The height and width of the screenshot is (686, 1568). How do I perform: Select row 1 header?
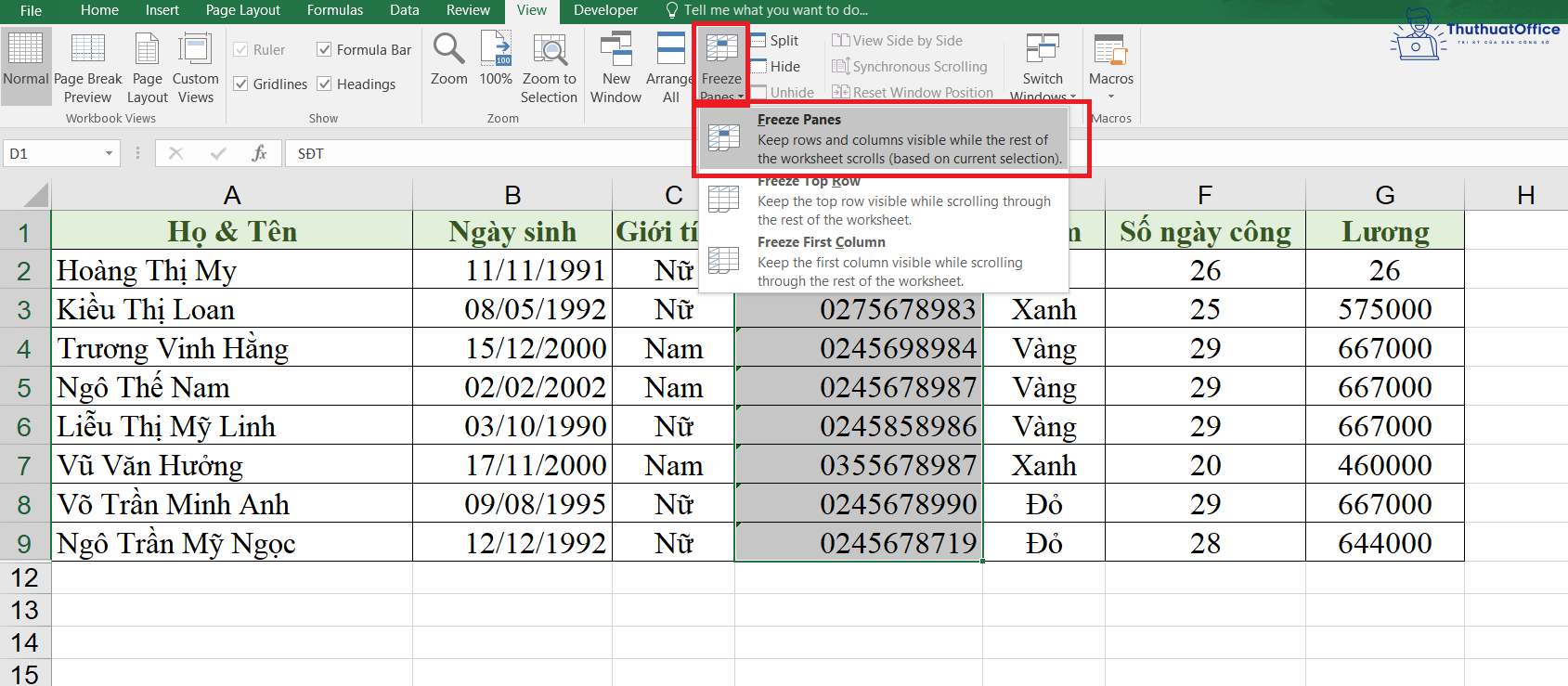pos(25,232)
